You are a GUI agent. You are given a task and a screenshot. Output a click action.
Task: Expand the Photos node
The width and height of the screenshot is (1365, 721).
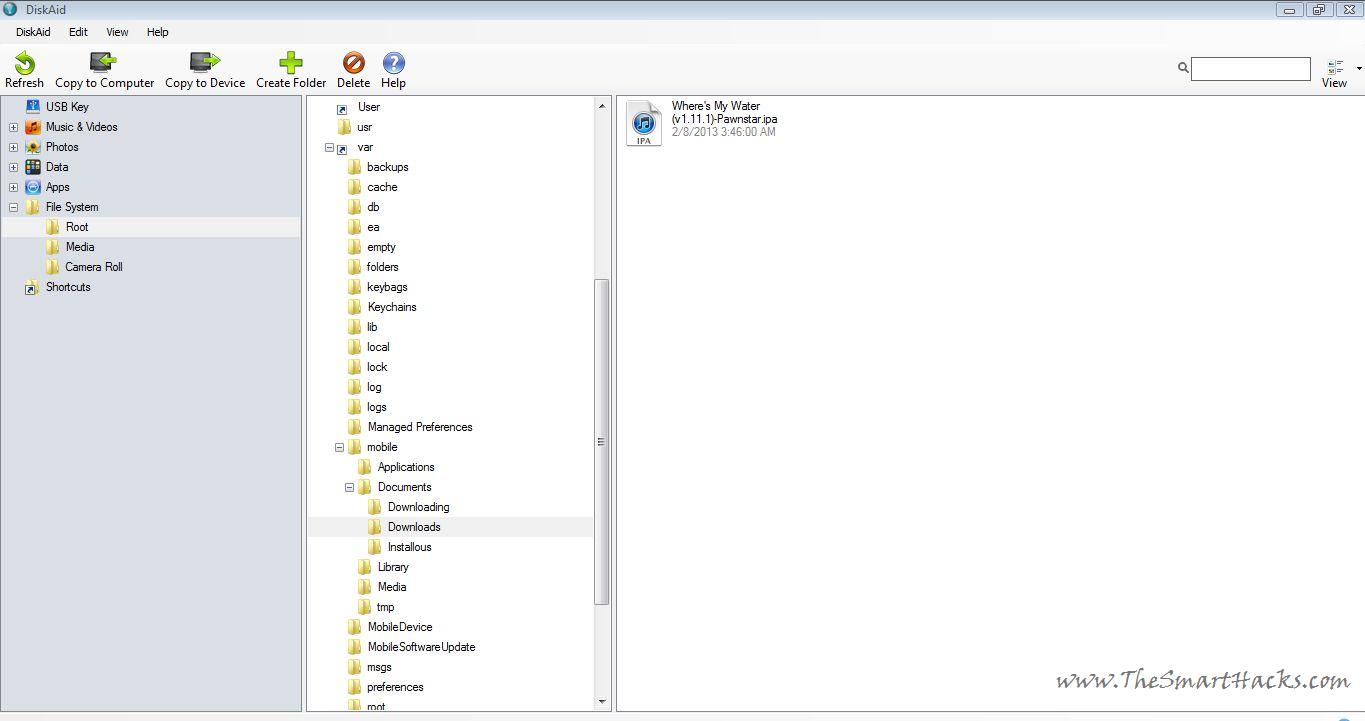point(13,147)
